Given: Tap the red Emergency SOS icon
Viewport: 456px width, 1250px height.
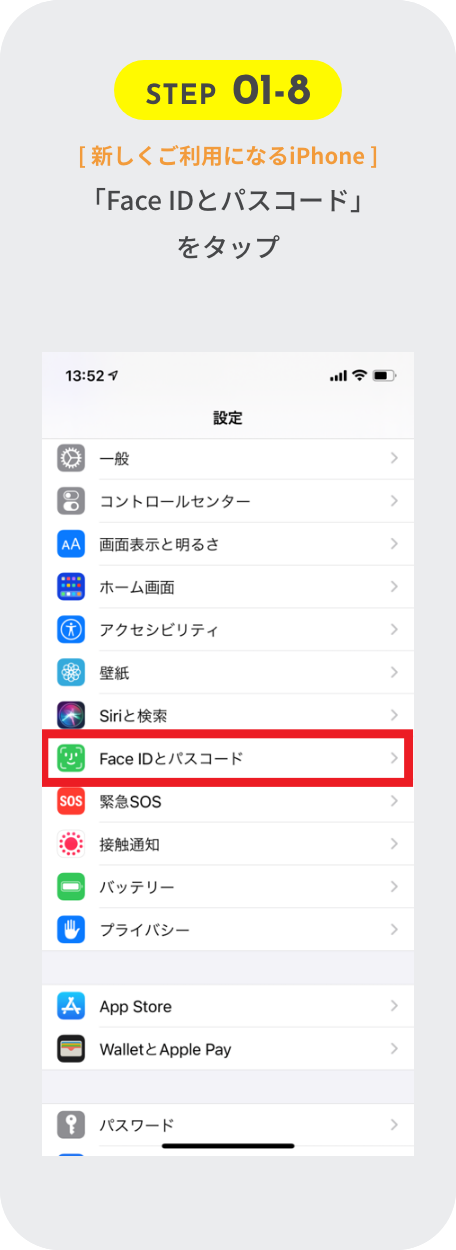Looking at the screenshot, I should (71, 802).
